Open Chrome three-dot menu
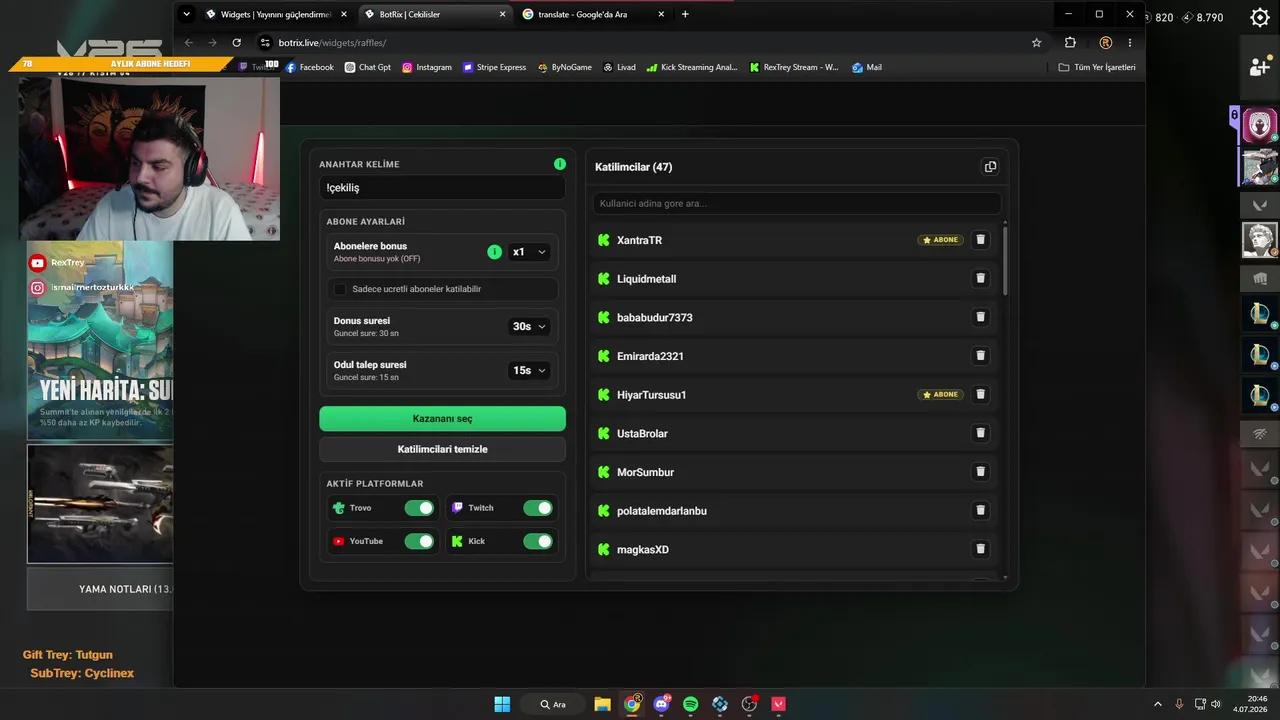 click(1130, 43)
